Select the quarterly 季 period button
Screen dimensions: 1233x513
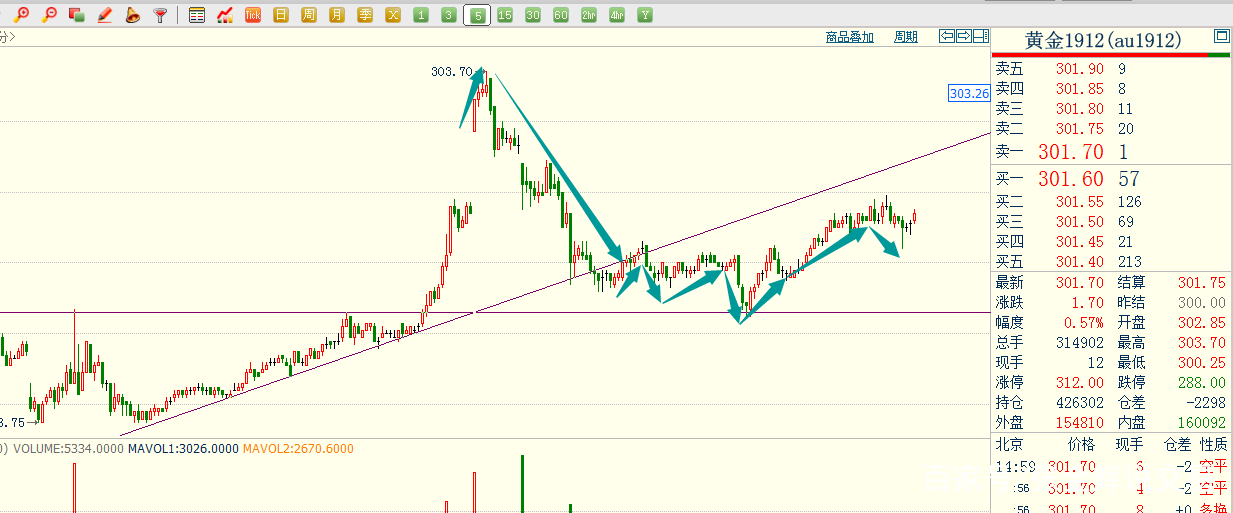[365, 15]
